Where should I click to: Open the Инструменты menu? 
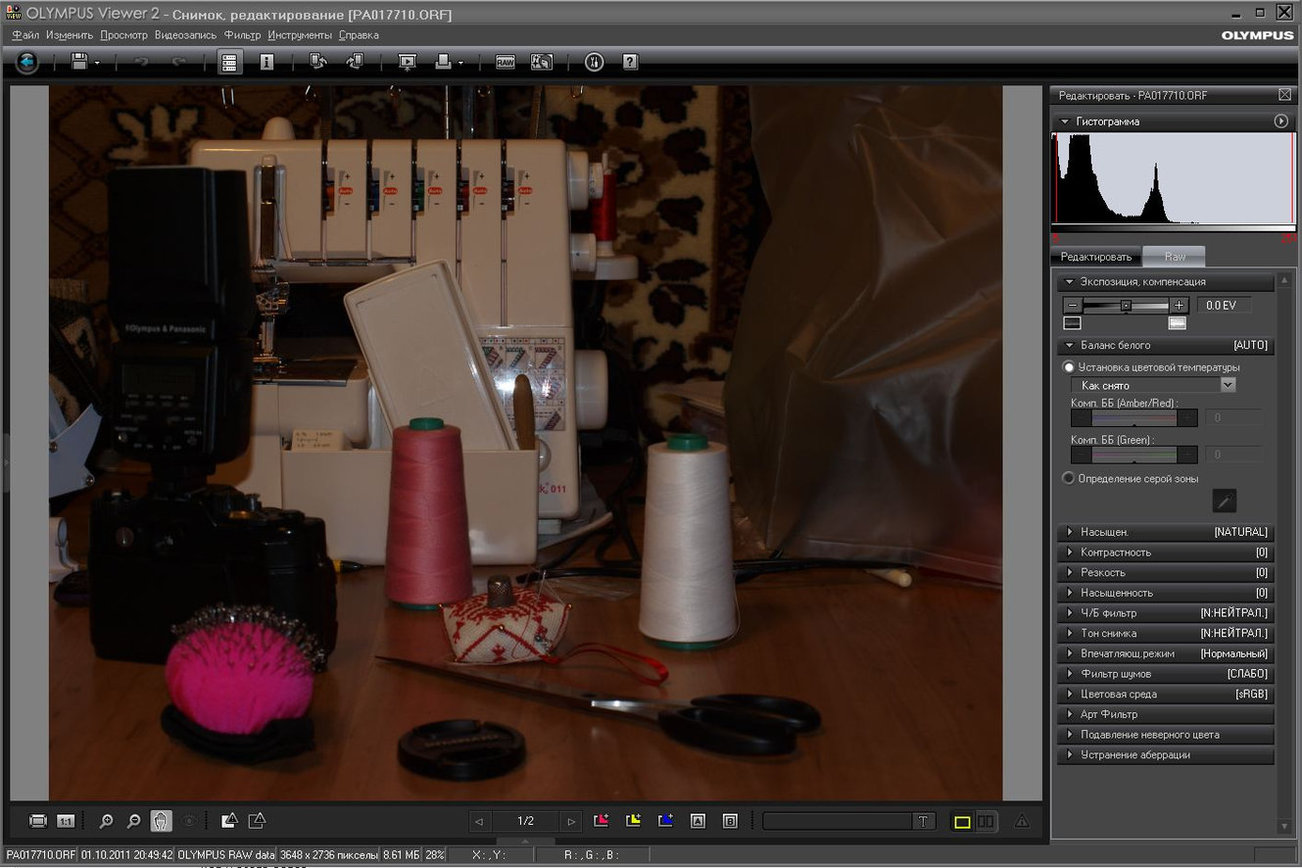tap(300, 35)
